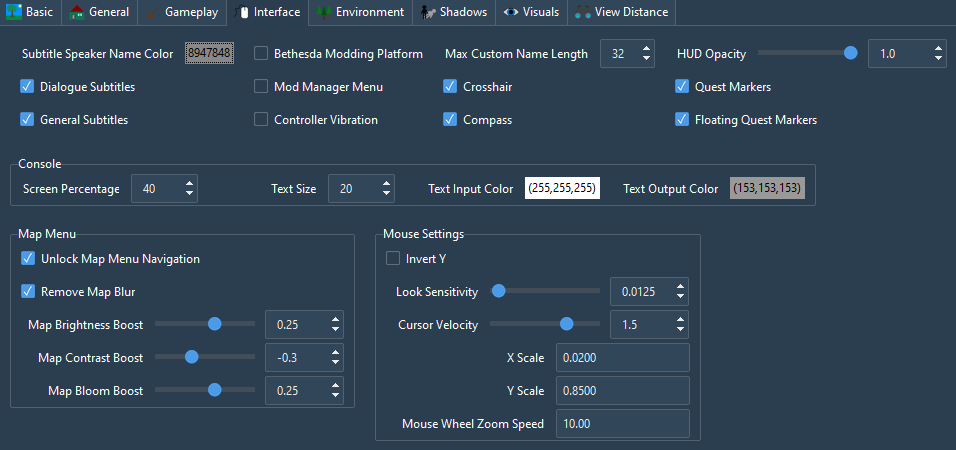Viewport: 956px width, 450px height.
Task: Open the View Distance tab
Action: (x=621, y=12)
